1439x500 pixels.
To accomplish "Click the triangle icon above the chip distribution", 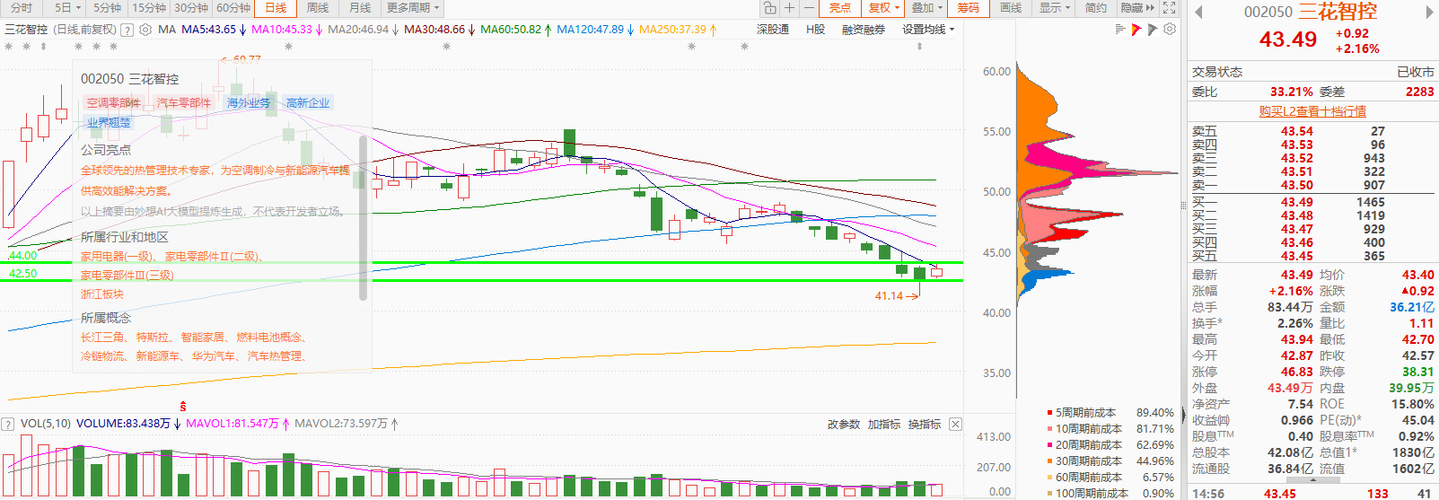I will tap(1152, 30).
